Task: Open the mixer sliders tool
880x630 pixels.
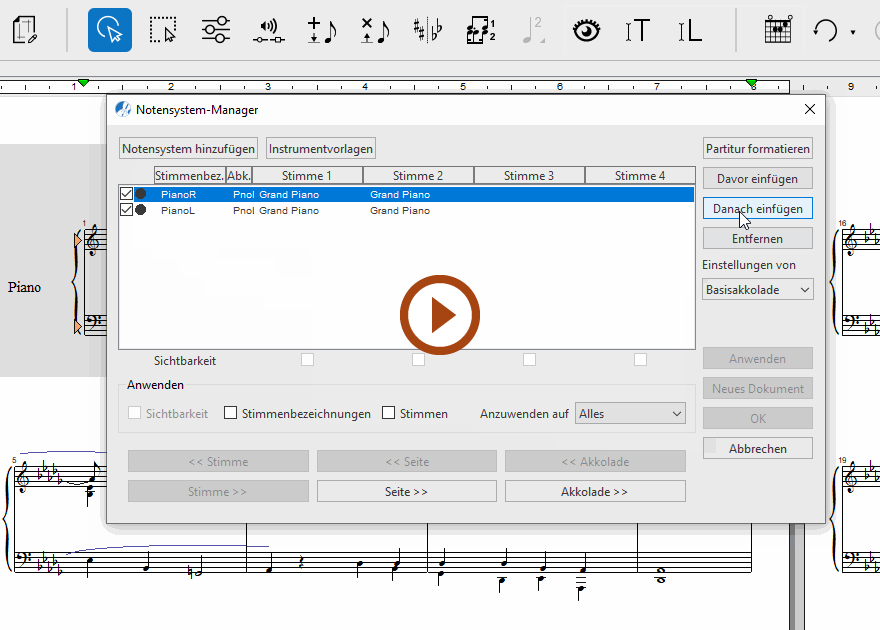Action: [215, 30]
